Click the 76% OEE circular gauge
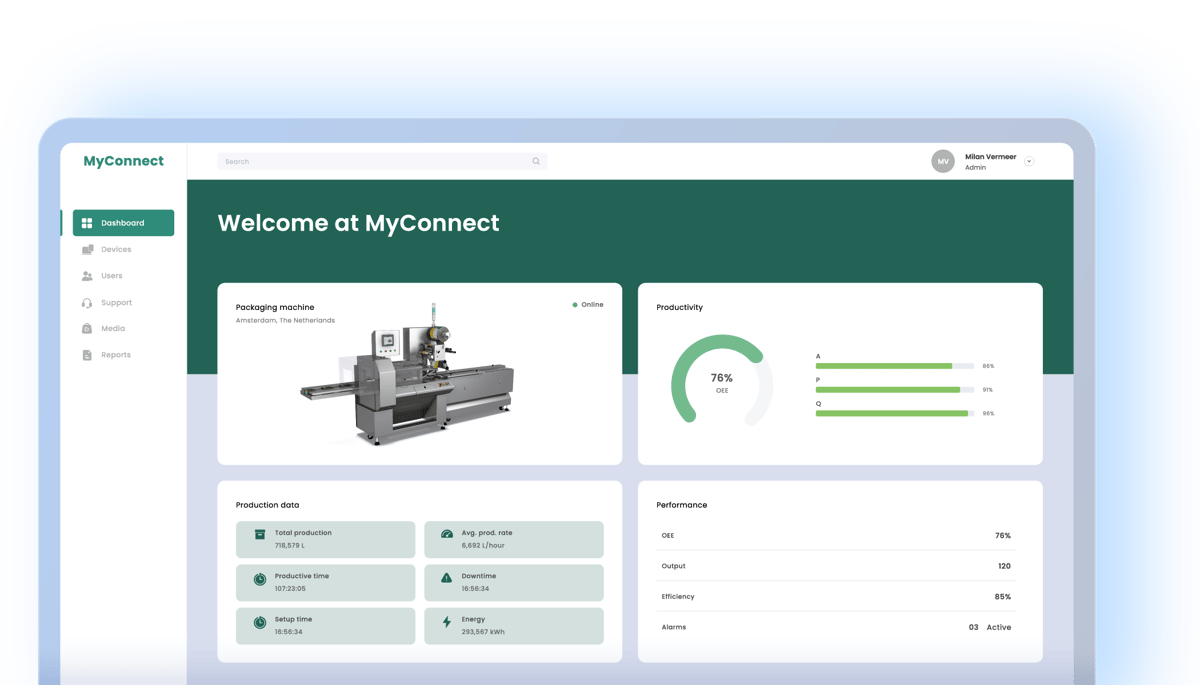1200x685 pixels. pos(721,381)
